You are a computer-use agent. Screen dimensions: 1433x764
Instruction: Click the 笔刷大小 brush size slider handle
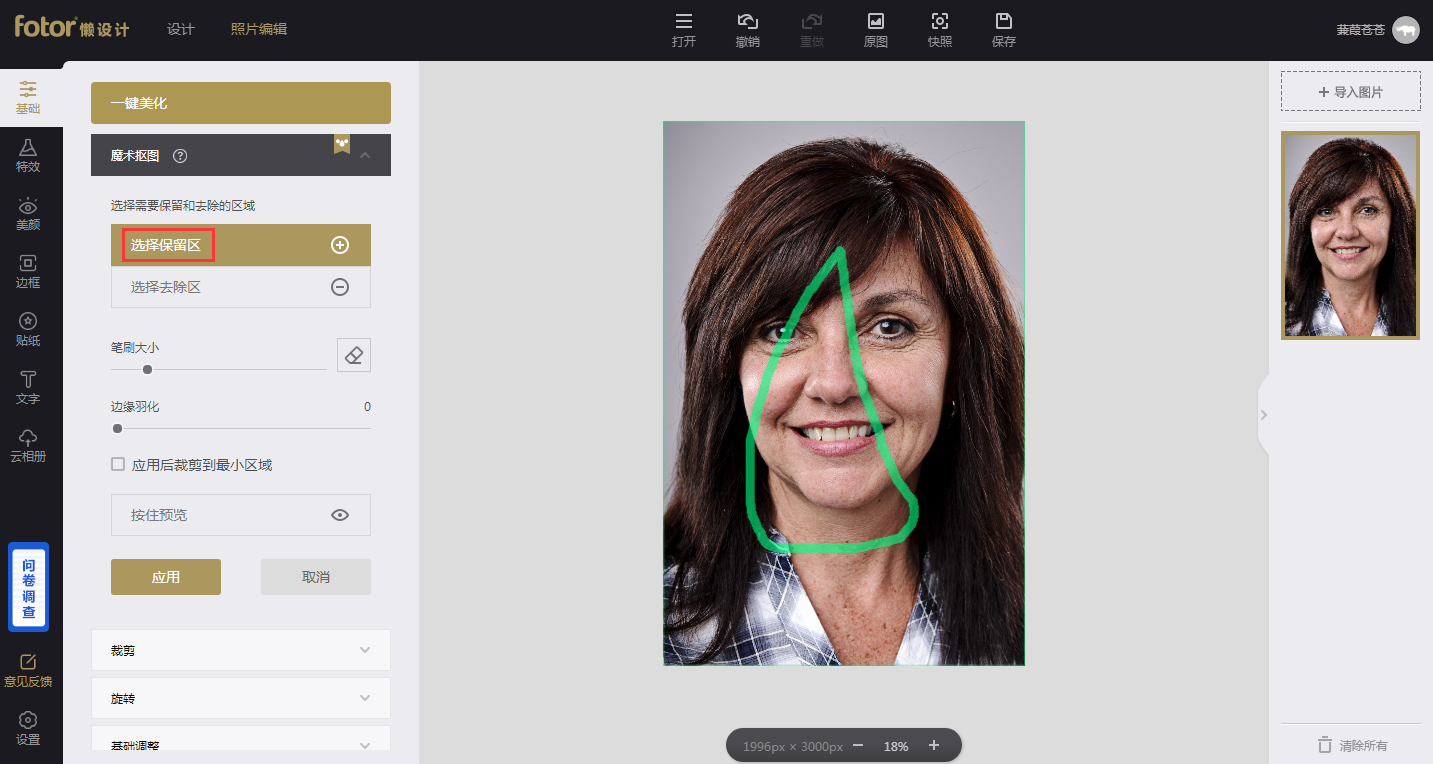tap(147, 369)
